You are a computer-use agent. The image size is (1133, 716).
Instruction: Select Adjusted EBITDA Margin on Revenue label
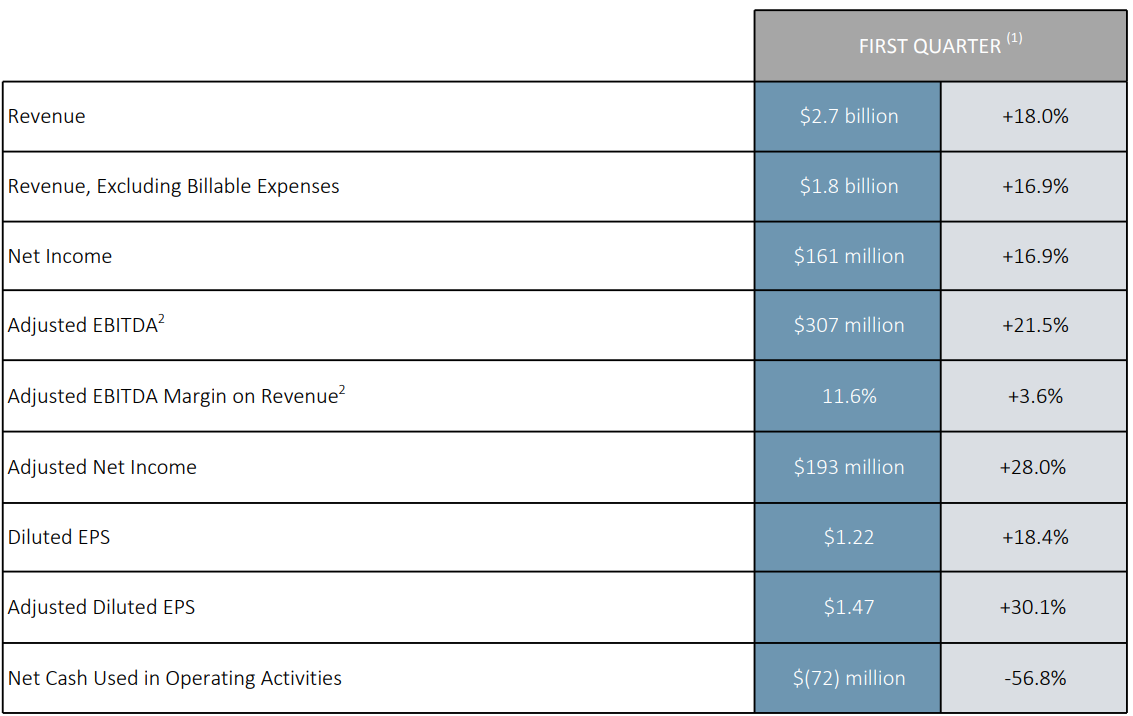176,396
